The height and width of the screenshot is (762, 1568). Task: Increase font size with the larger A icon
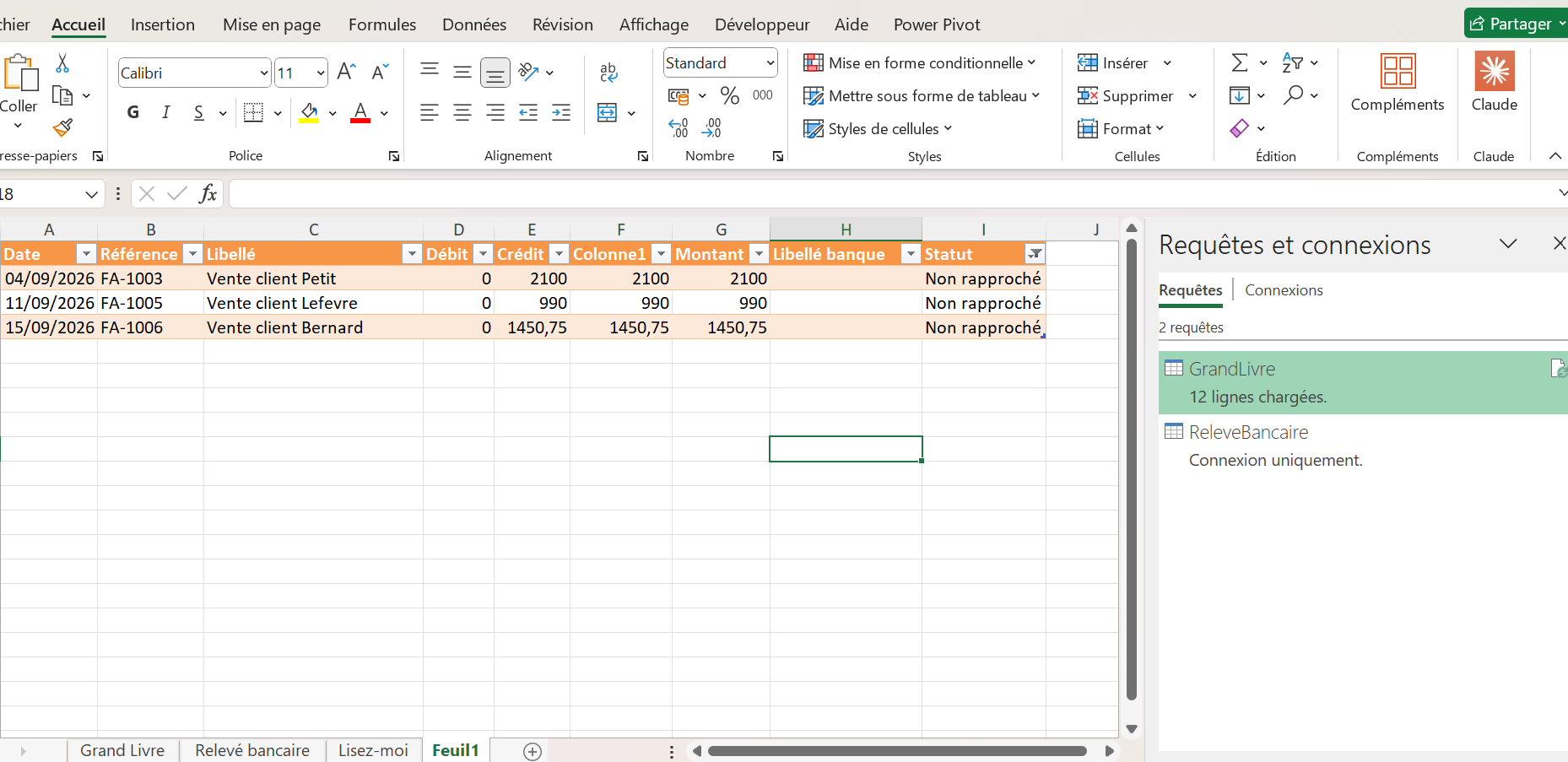(x=346, y=72)
